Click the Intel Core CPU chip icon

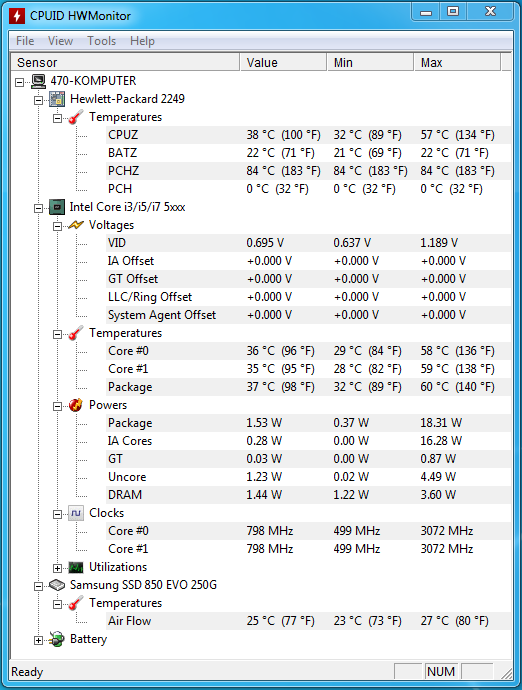coord(57,207)
